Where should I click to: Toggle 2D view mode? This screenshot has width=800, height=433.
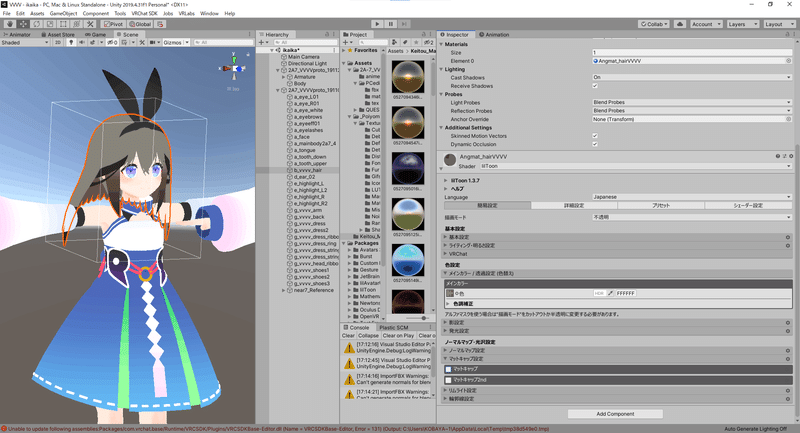(58, 42)
